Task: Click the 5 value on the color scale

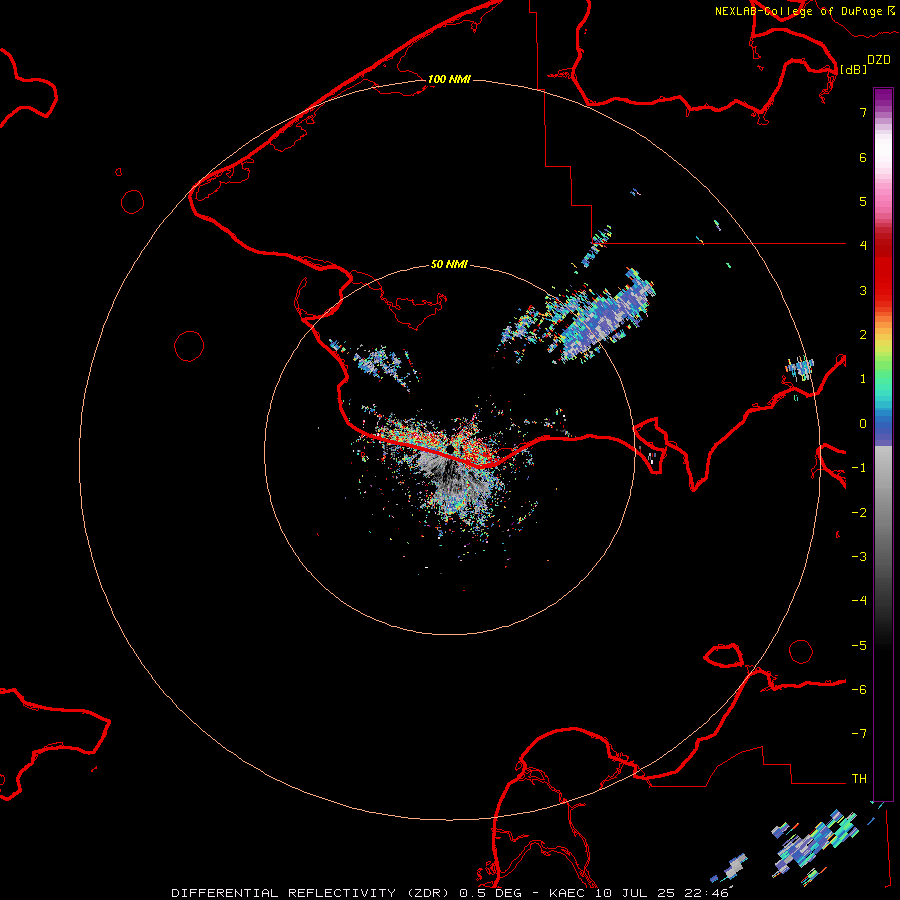Action: point(863,201)
